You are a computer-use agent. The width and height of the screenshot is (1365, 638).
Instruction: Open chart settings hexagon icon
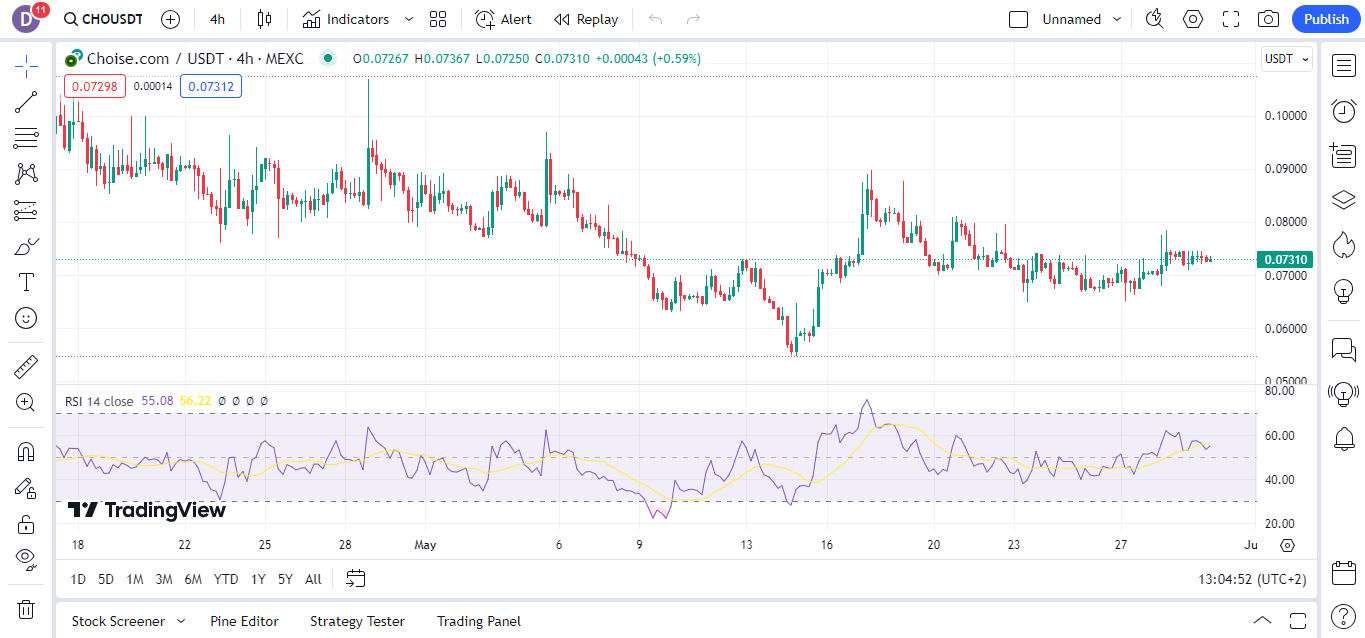pos(1193,19)
